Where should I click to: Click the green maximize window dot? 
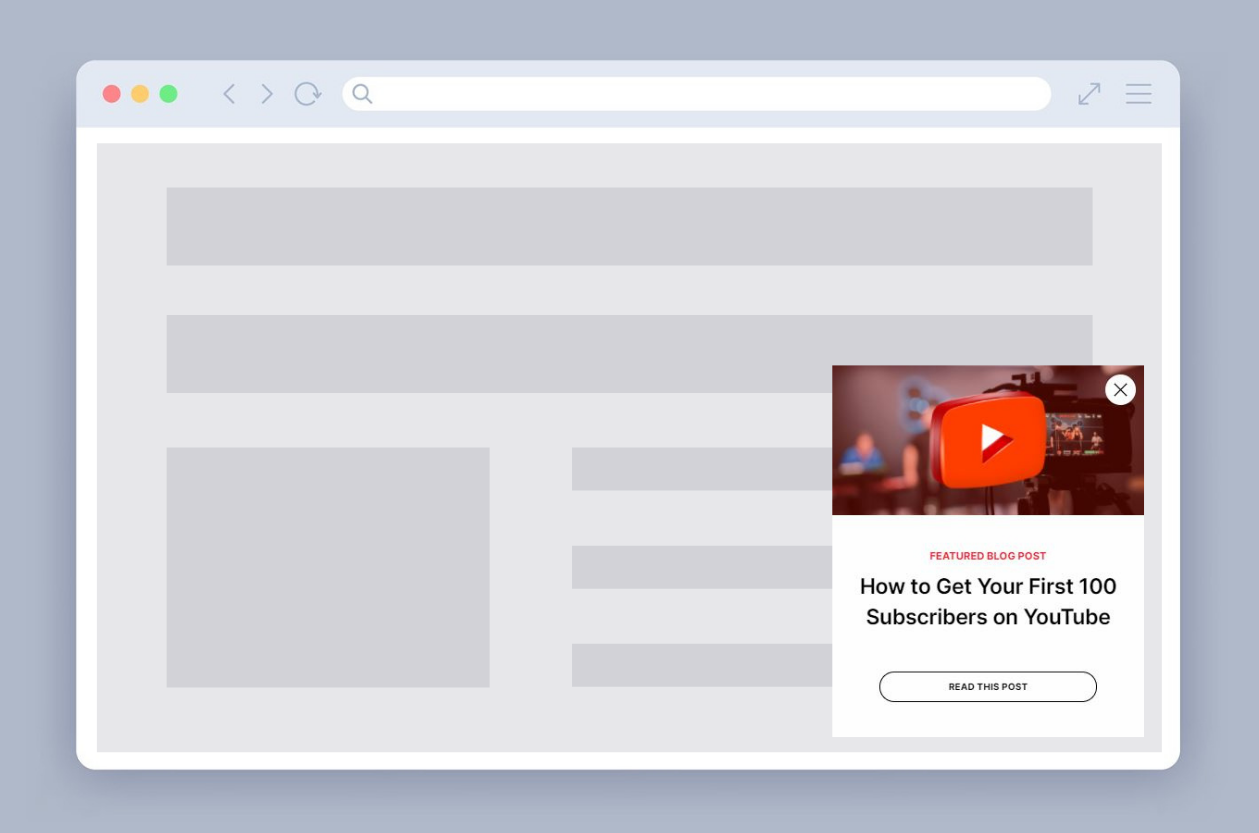(x=168, y=94)
